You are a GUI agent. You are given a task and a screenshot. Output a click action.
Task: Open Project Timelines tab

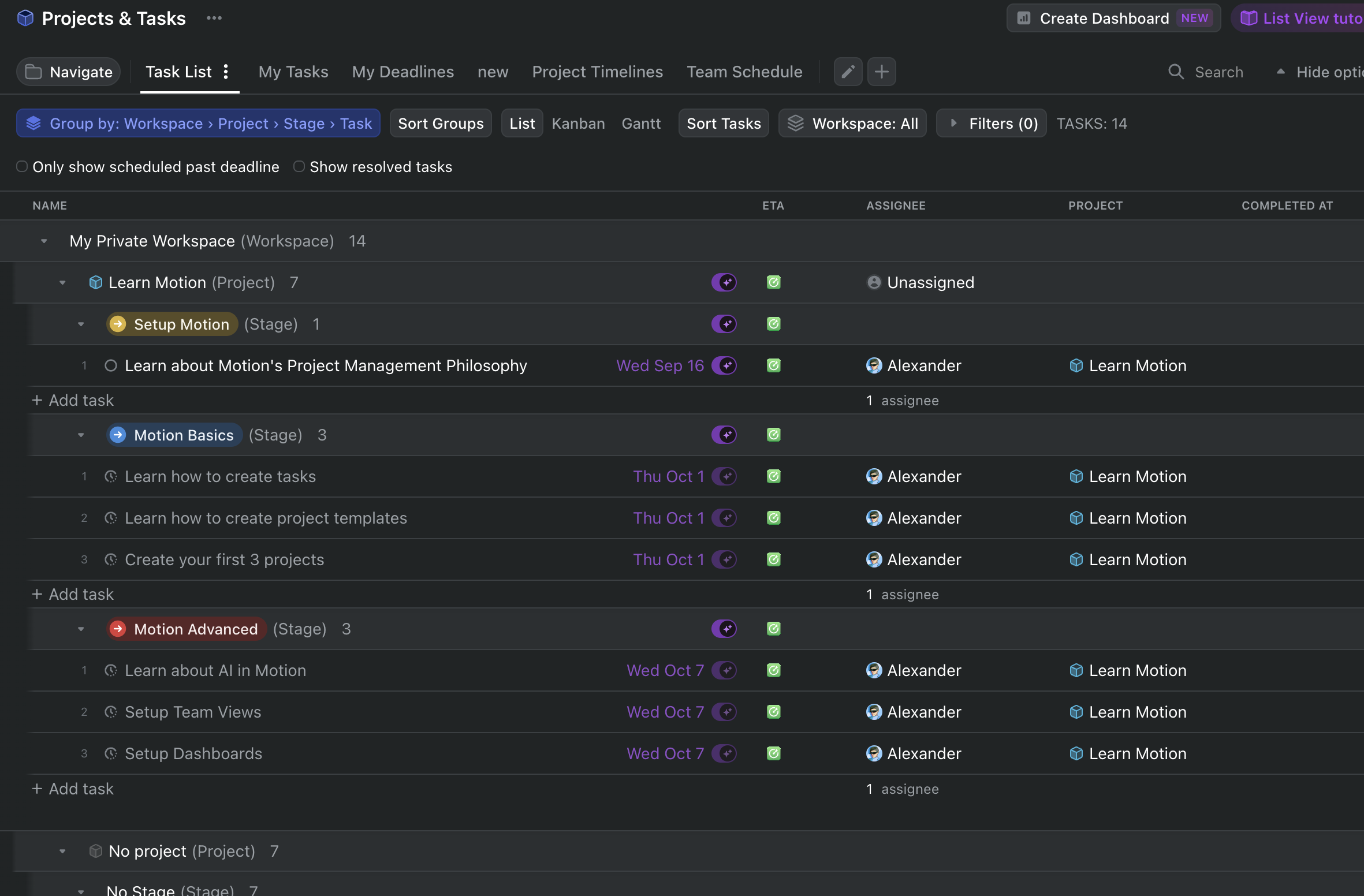tap(597, 72)
